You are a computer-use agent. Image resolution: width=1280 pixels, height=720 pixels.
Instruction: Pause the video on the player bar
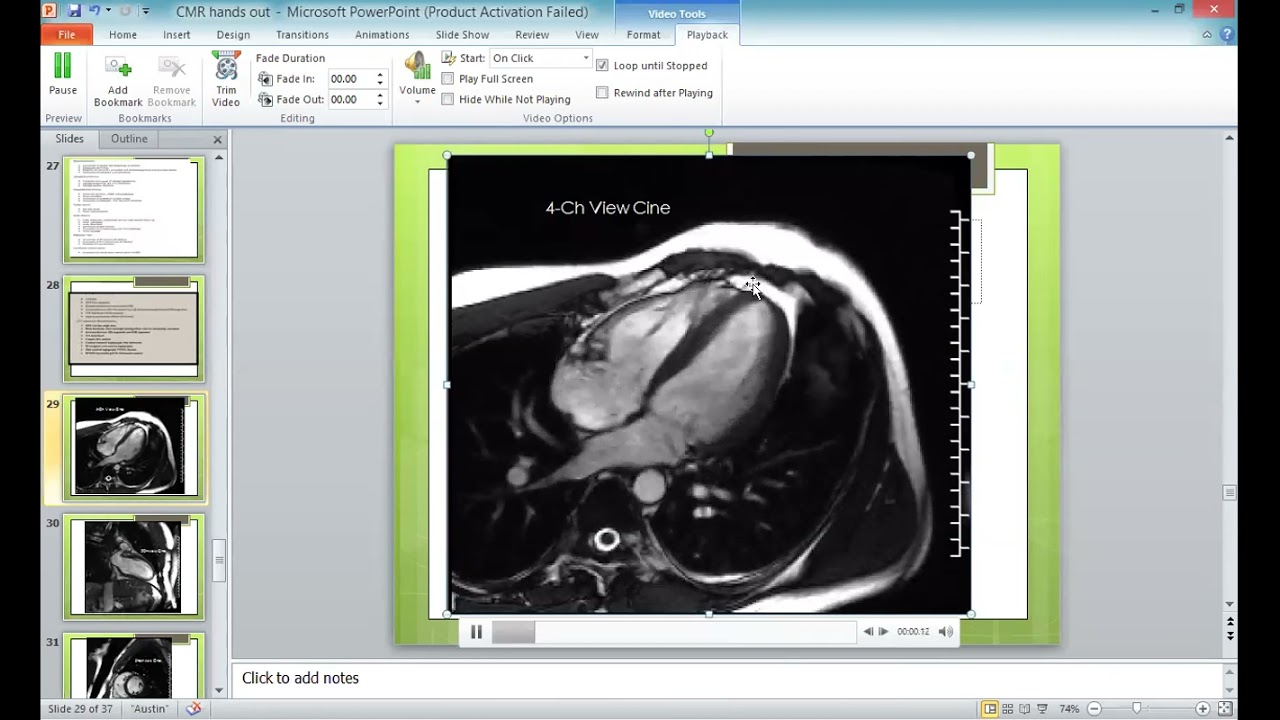point(476,632)
